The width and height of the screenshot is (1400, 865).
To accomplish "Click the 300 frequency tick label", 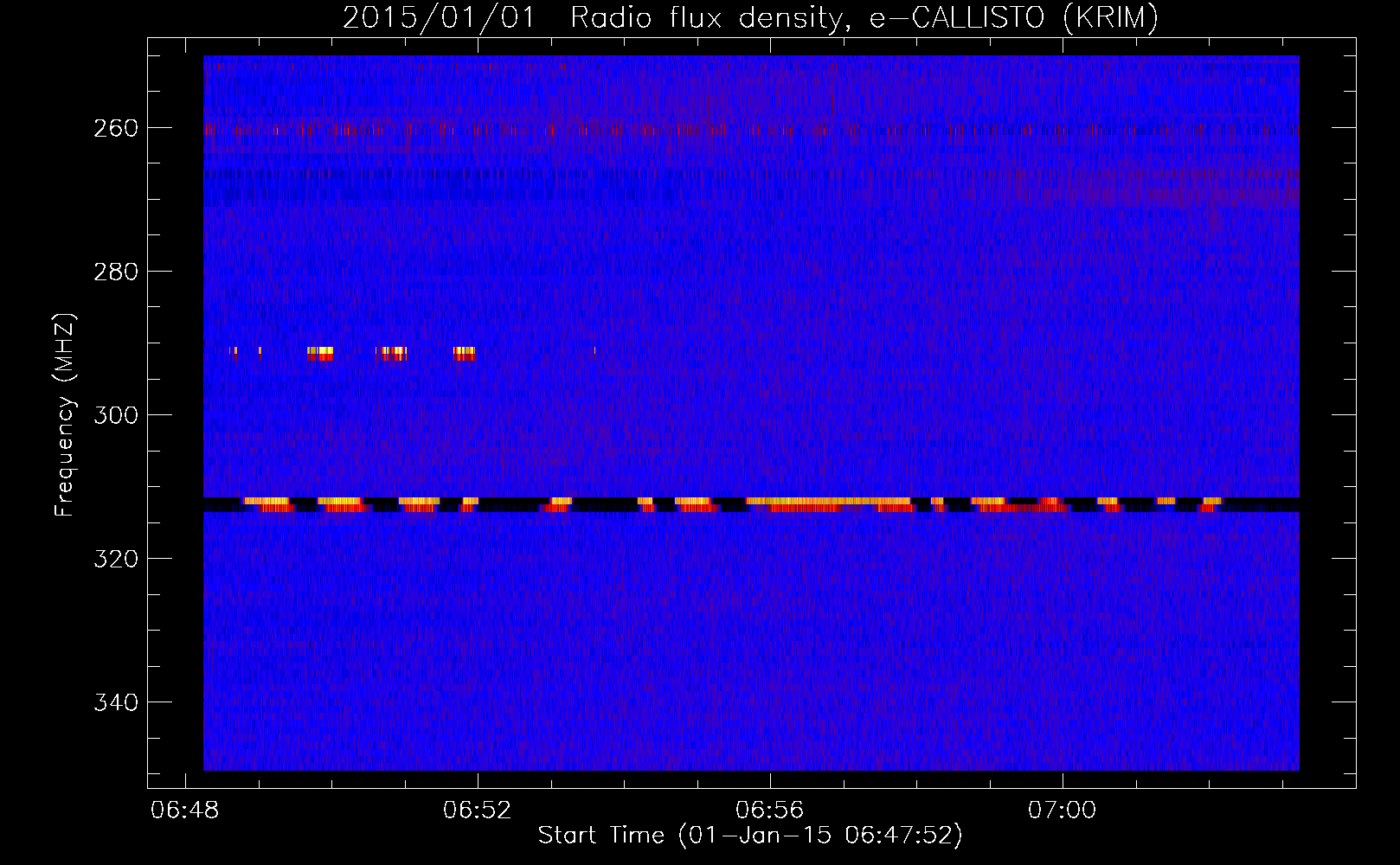I will 115,415.
